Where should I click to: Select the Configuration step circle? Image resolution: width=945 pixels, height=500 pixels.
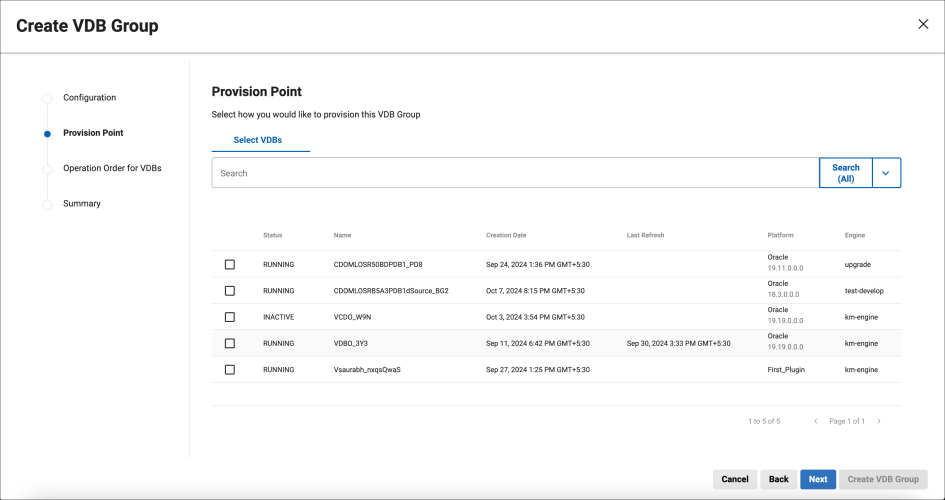click(47, 98)
